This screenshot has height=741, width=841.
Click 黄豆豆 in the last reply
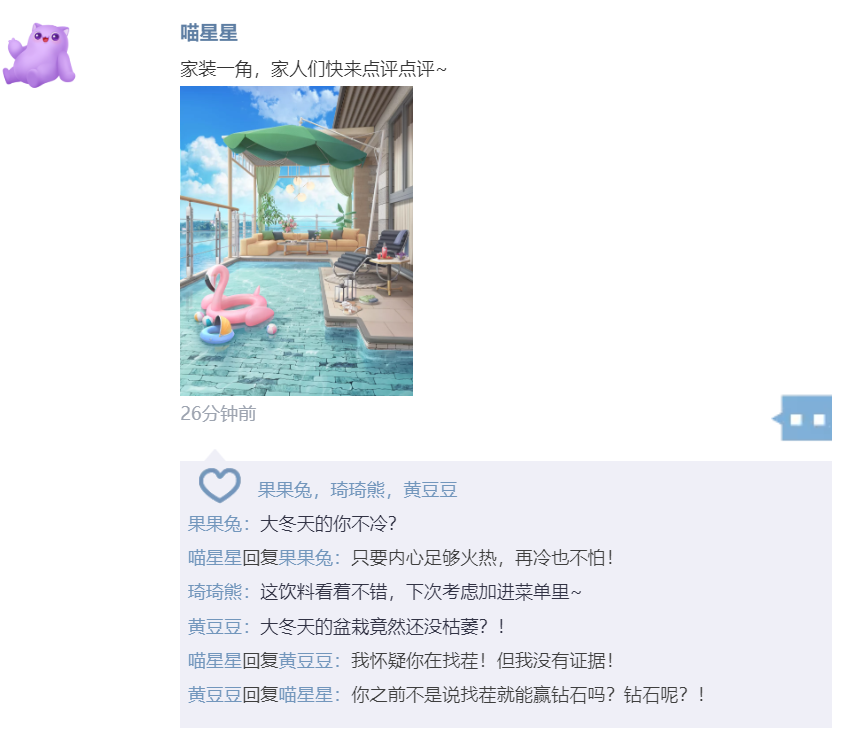pos(215,695)
